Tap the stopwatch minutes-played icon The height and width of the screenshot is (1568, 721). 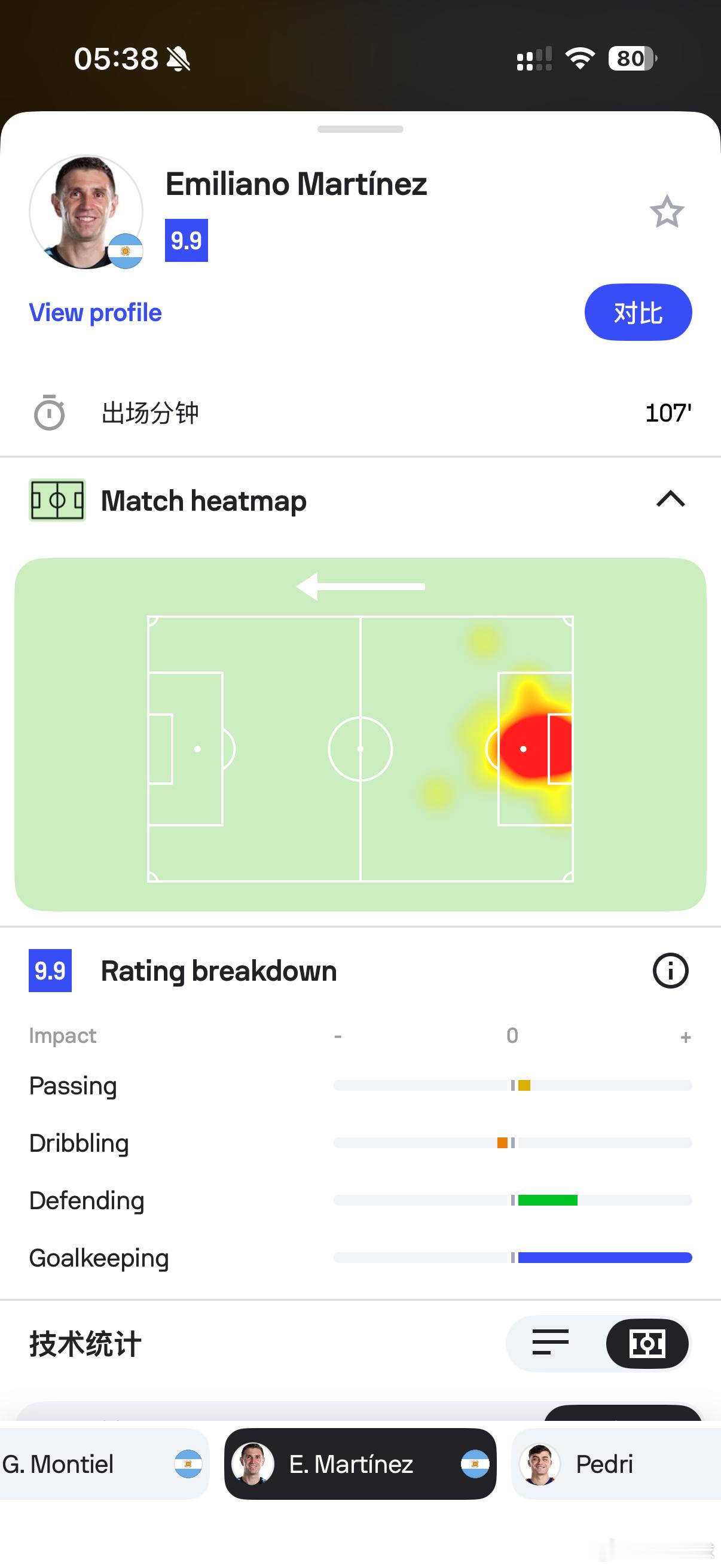click(49, 413)
